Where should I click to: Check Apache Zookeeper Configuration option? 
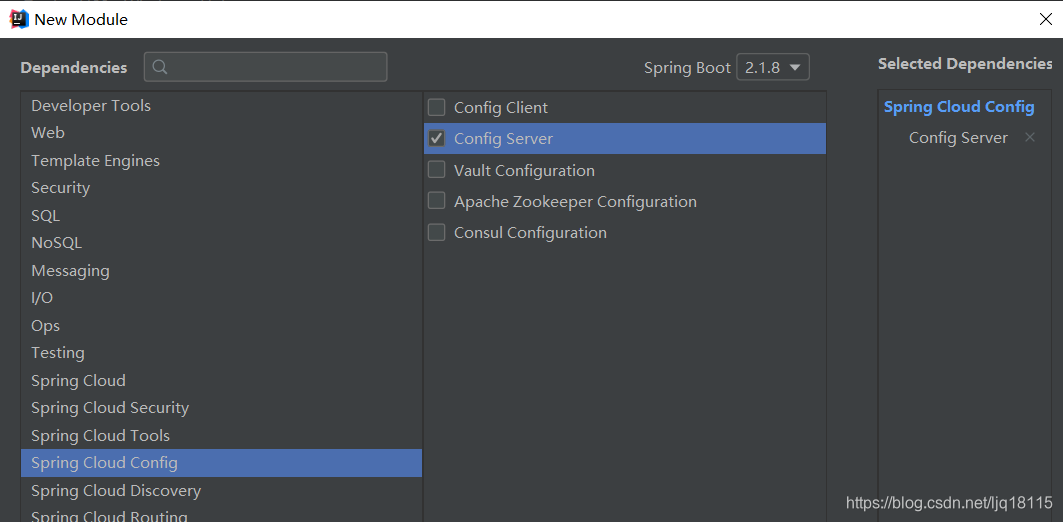click(437, 201)
